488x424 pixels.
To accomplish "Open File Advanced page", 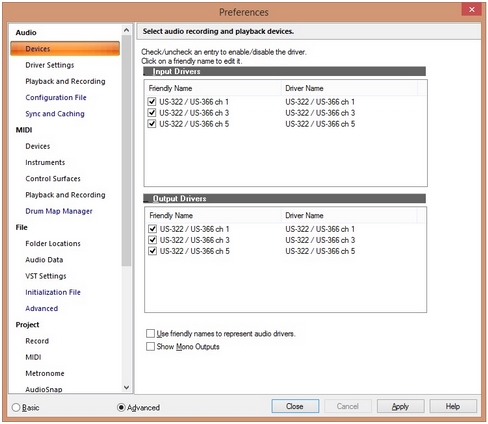I will pyautogui.click(x=42, y=308).
